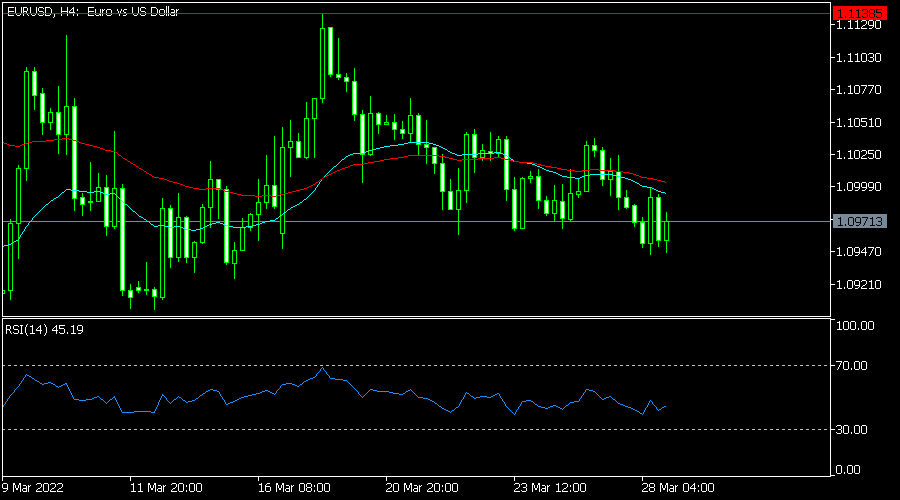Select the red horizontal line at 1.11385
Screen dimensions: 900x500
click(x=416, y=13)
